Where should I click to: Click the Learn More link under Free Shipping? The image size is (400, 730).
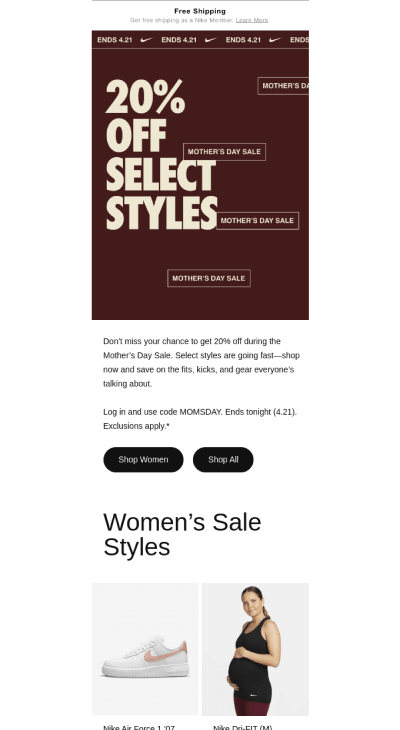click(251, 20)
